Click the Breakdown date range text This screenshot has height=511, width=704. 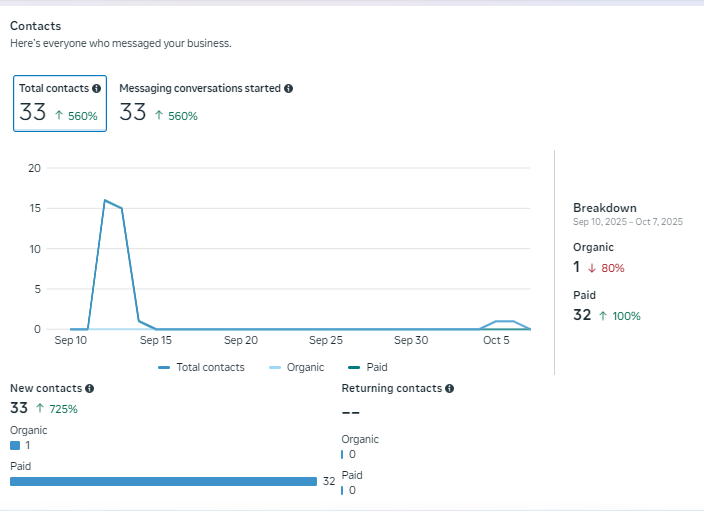click(627, 222)
